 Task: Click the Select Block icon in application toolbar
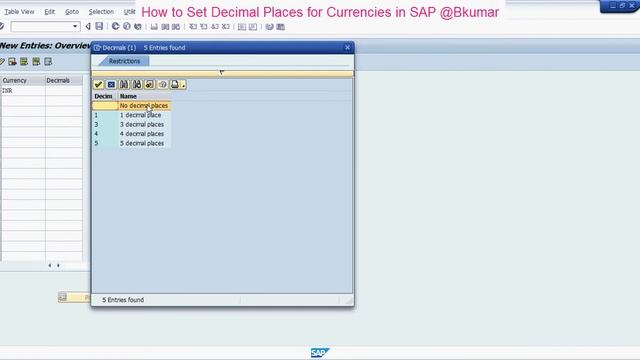pos(36,62)
